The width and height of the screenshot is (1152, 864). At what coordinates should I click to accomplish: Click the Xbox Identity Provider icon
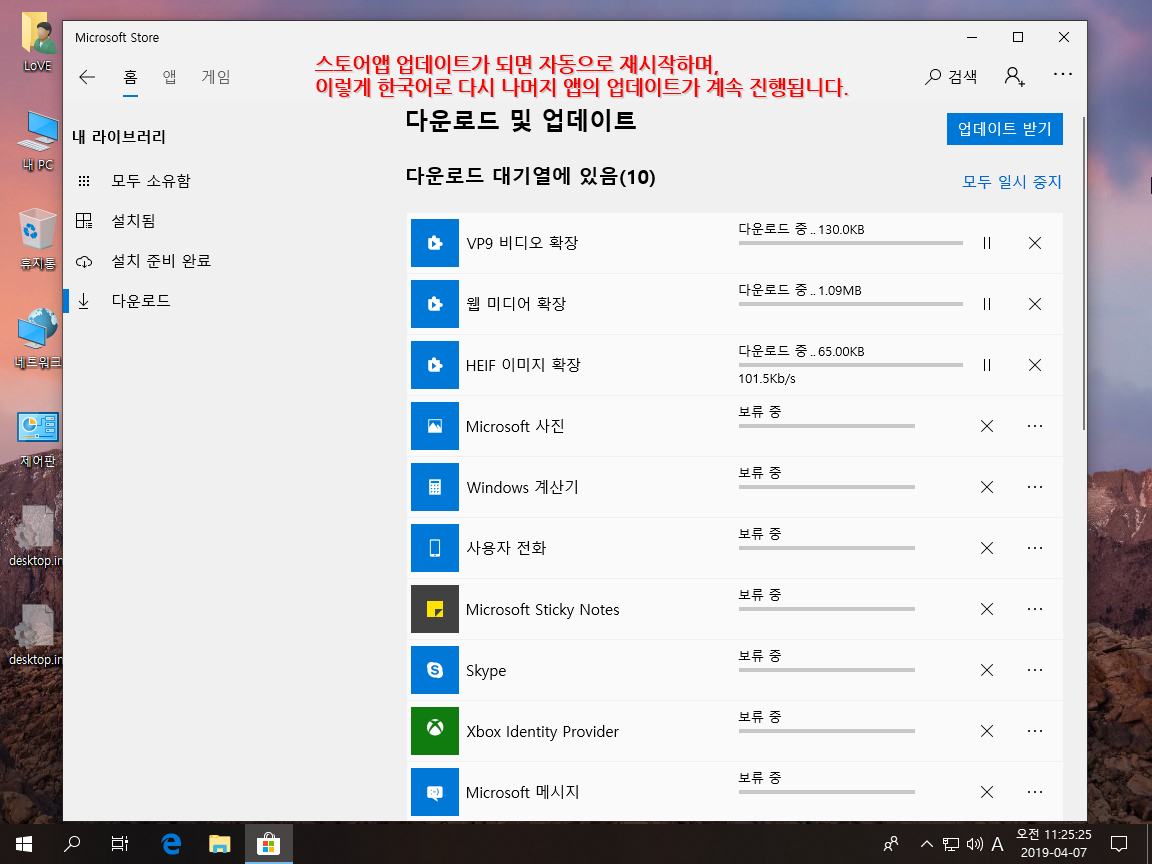pyautogui.click(x=435, y=730)
